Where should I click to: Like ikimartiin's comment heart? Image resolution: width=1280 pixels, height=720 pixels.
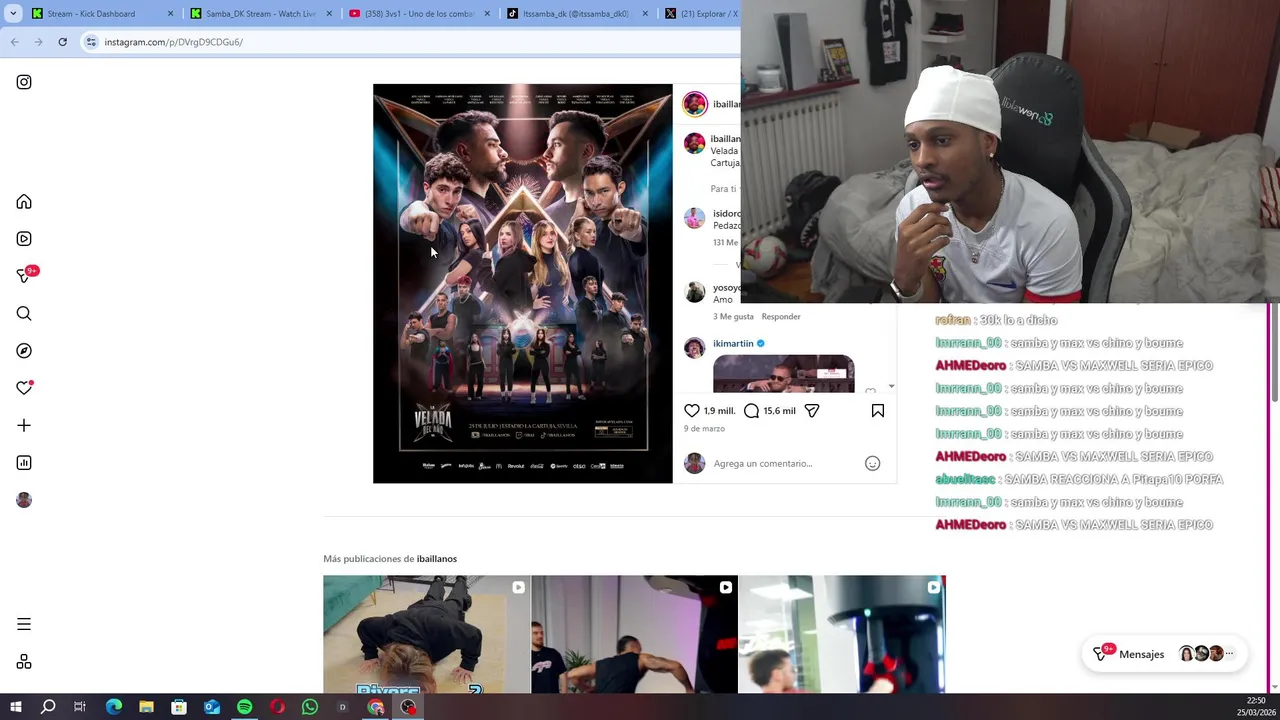(x=870, y=391)
